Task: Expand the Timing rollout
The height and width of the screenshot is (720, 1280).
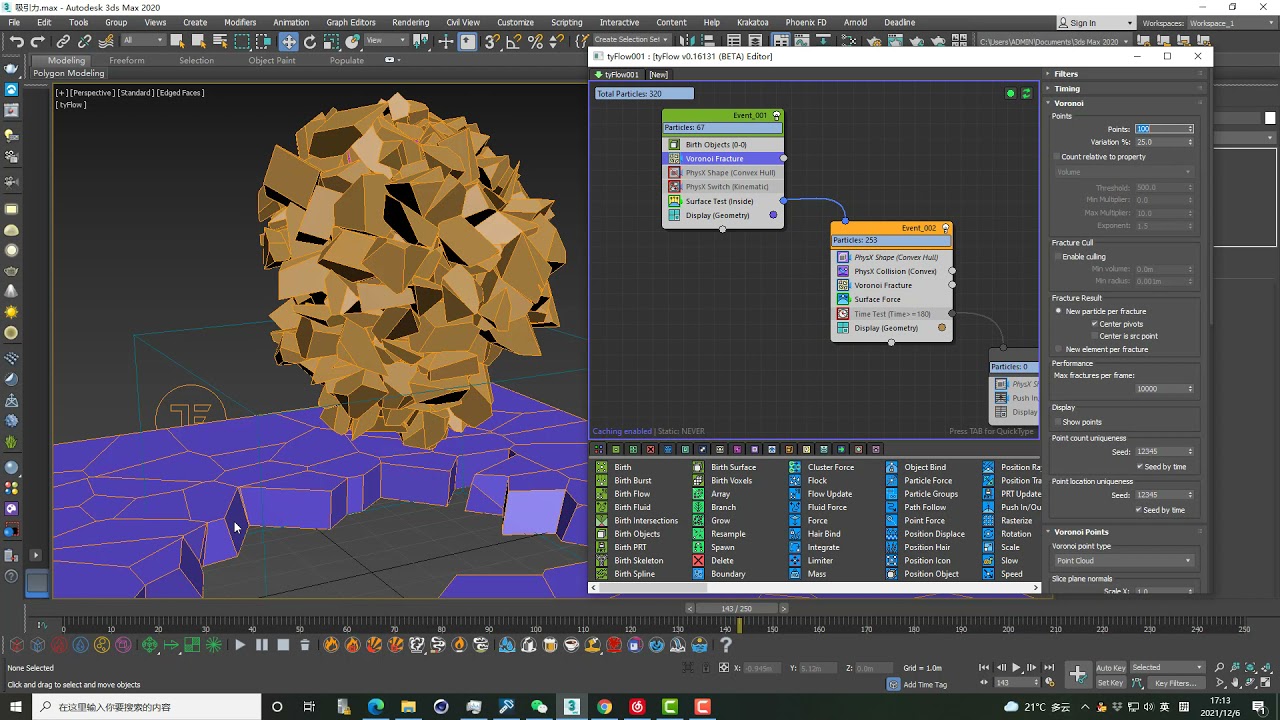Action: [x=1066, y=88]
